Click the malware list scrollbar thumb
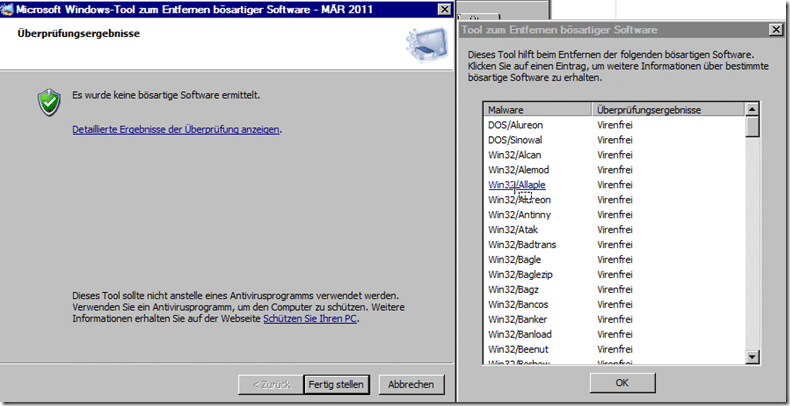The image size is (790, 406). 753,126
